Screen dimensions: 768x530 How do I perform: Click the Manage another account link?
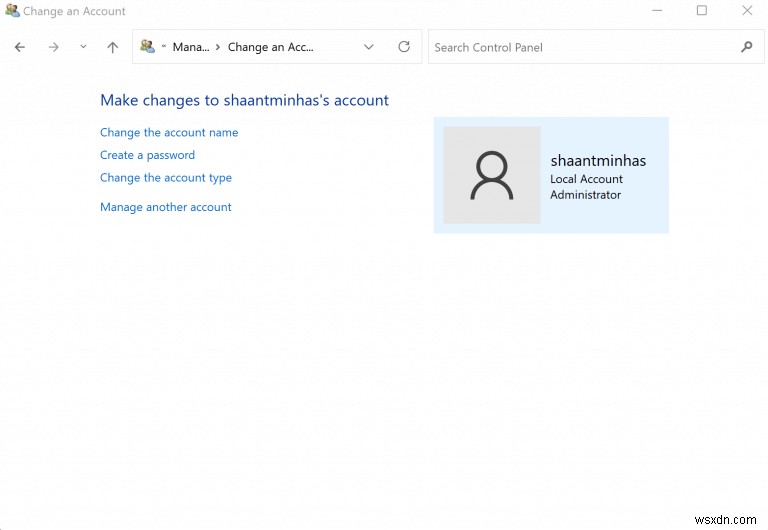pos(166,207)
